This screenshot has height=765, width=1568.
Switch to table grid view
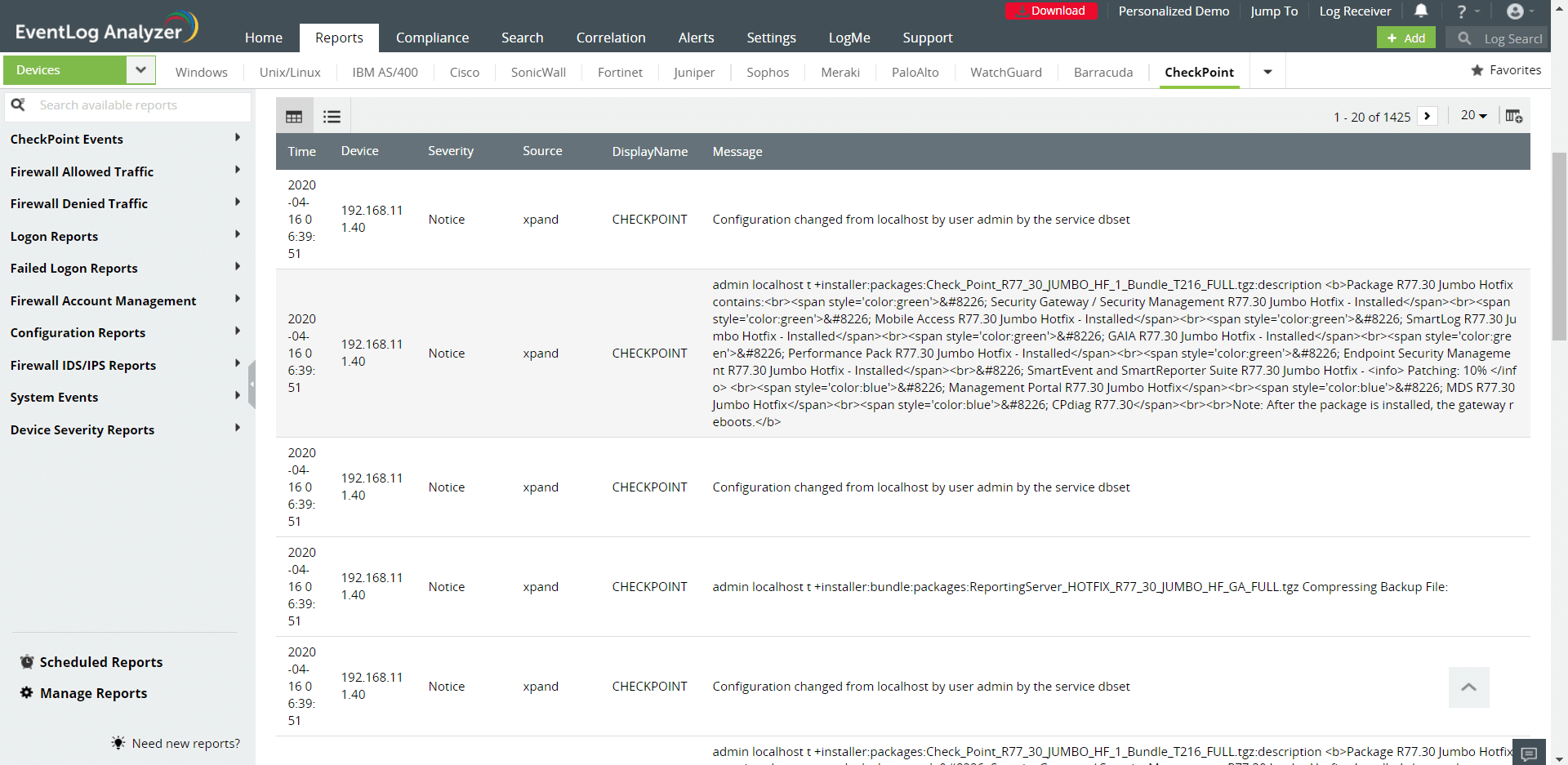pyautogui.click(x=294, y=116)
